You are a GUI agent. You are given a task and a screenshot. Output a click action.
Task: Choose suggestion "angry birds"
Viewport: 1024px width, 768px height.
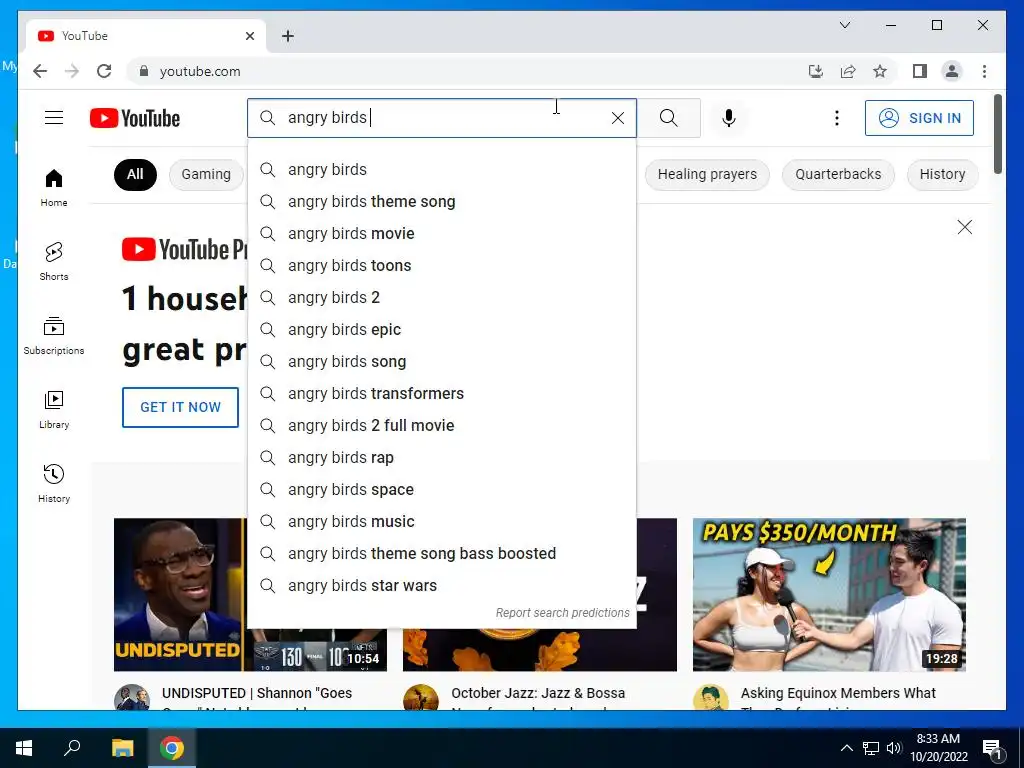click(442, 170)
